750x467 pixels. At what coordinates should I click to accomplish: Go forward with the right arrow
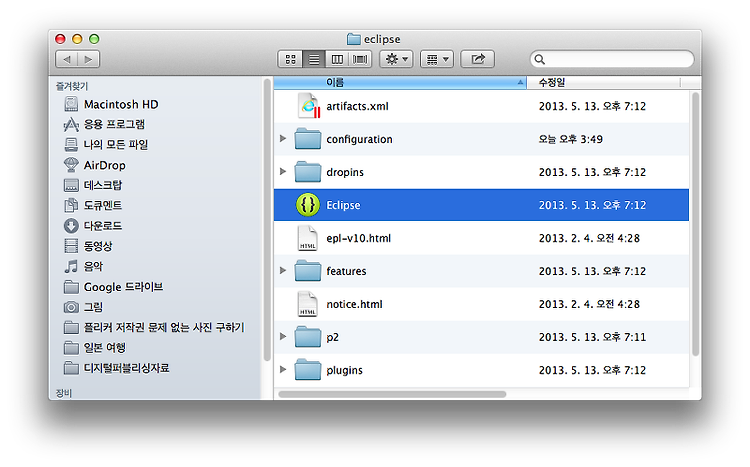click(x=88, y=59)
